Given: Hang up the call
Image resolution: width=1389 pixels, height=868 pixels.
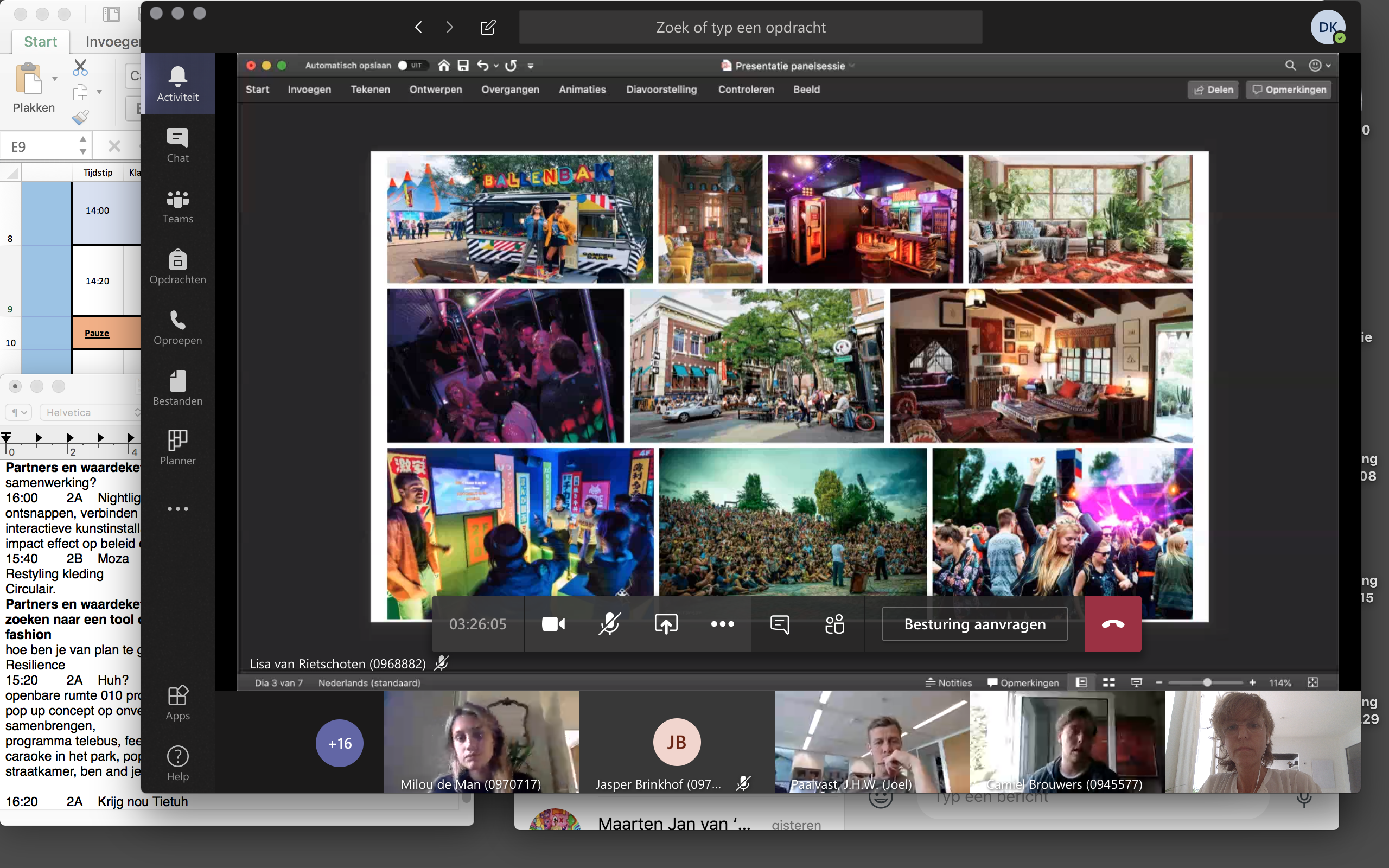Looking at the screenshot, I should [x=1113, y=624].
